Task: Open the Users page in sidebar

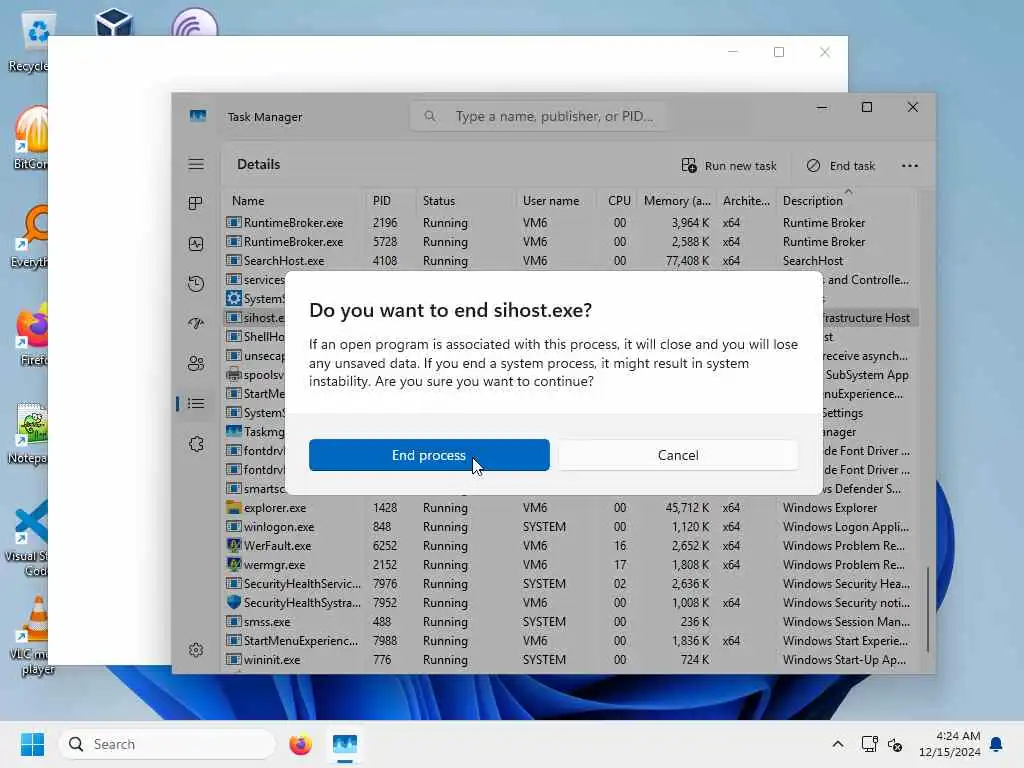Action: [196, 364]
